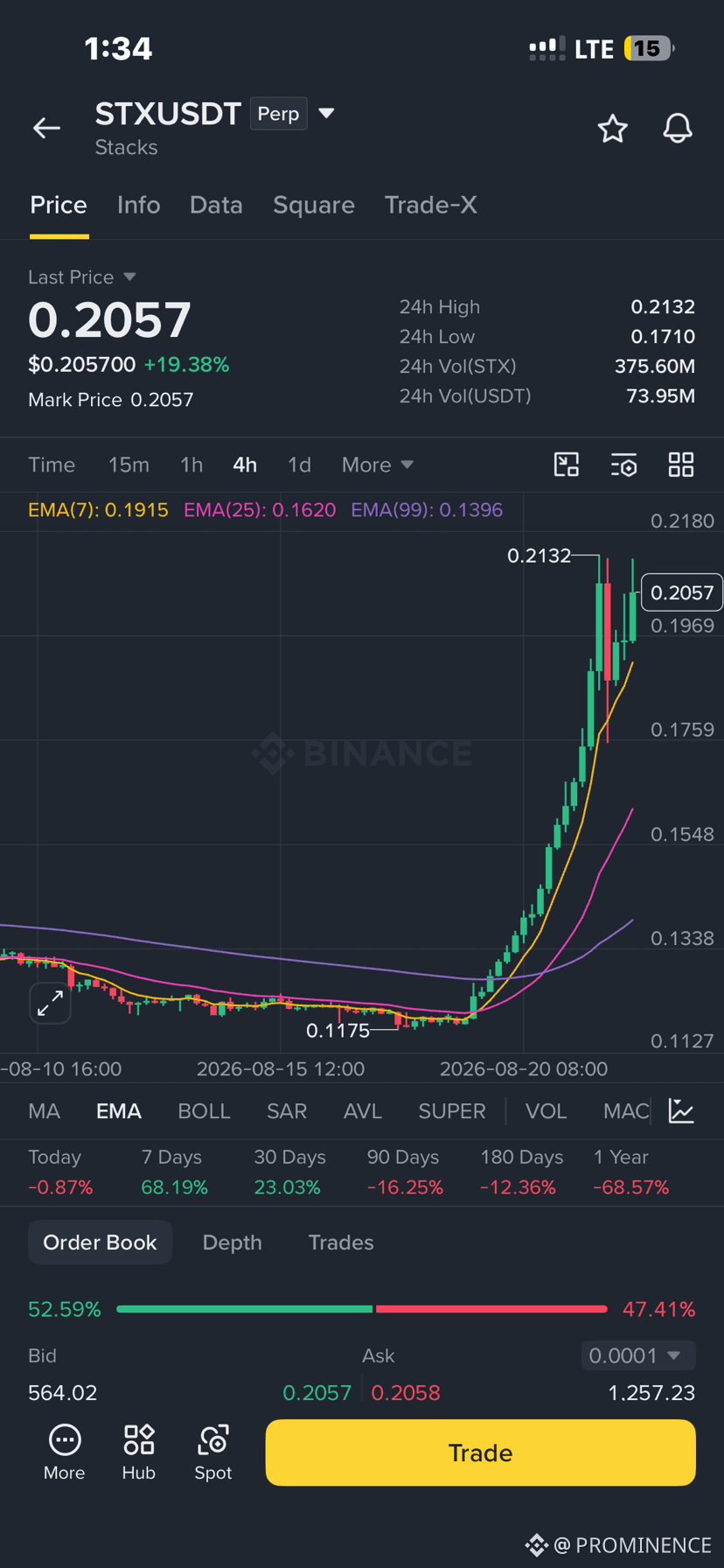
Task: Toggle the EMA indicator
Action: point(119,1111)
